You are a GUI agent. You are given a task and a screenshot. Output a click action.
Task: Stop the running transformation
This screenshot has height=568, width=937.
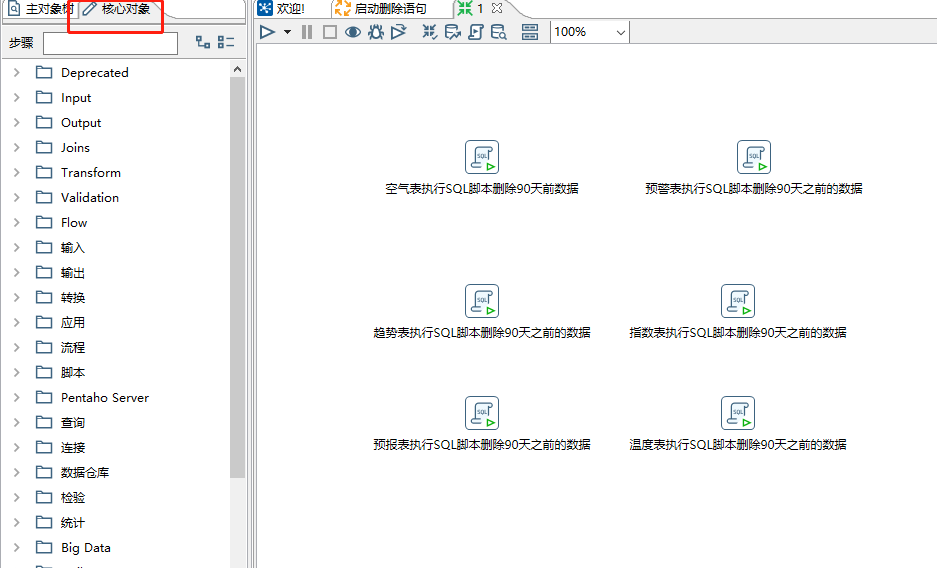tap(330, 32)
